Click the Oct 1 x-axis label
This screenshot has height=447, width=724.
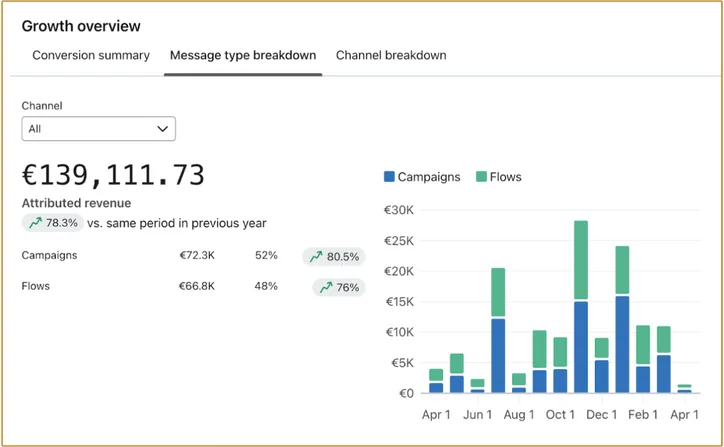tap(560, 415)
